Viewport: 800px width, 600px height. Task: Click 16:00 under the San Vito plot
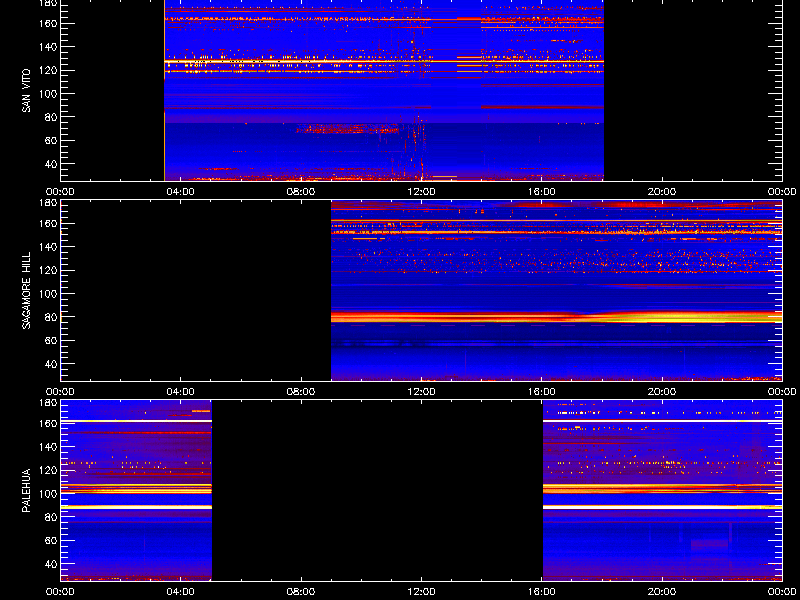click(x=542, y=192)
